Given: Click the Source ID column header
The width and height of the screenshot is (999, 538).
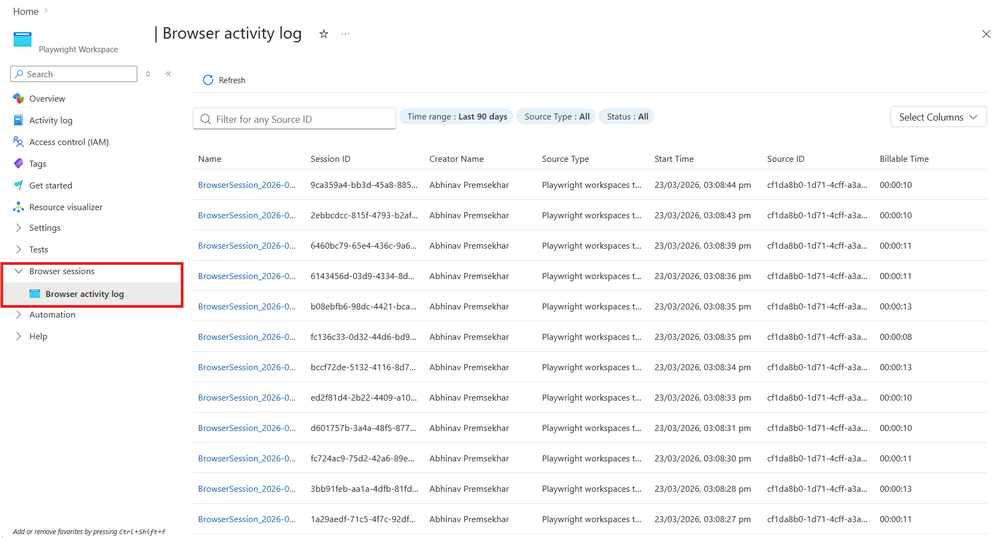Looking at the screenshot, I should (786, 159).
